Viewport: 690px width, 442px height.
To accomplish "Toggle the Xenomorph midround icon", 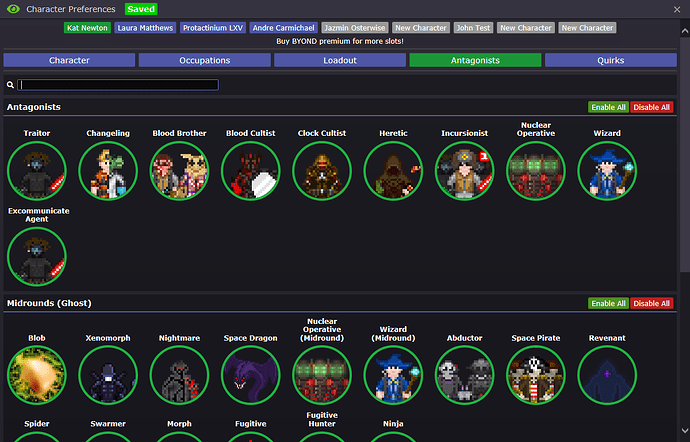I will (108, 375).
